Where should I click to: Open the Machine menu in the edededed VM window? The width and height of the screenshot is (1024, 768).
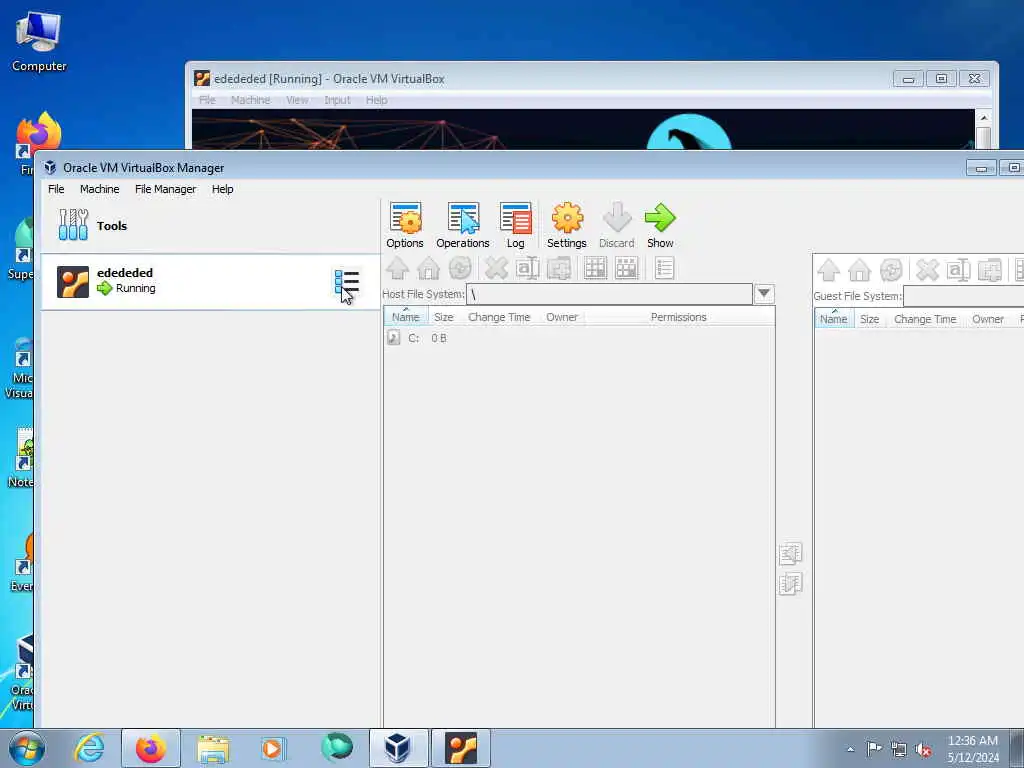(250, 100)
